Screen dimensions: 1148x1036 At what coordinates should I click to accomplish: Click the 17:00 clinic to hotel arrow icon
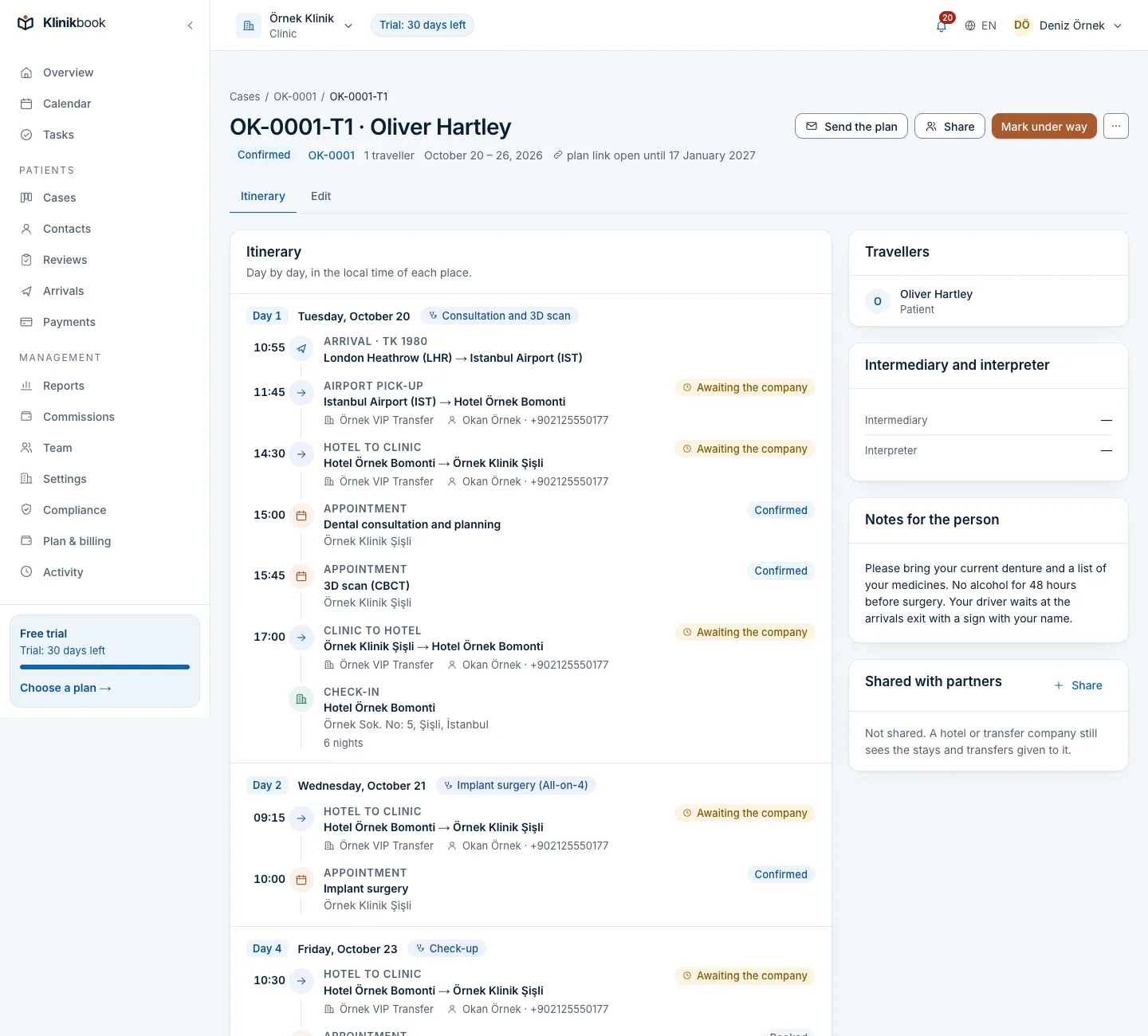click(x=301, y=637)
